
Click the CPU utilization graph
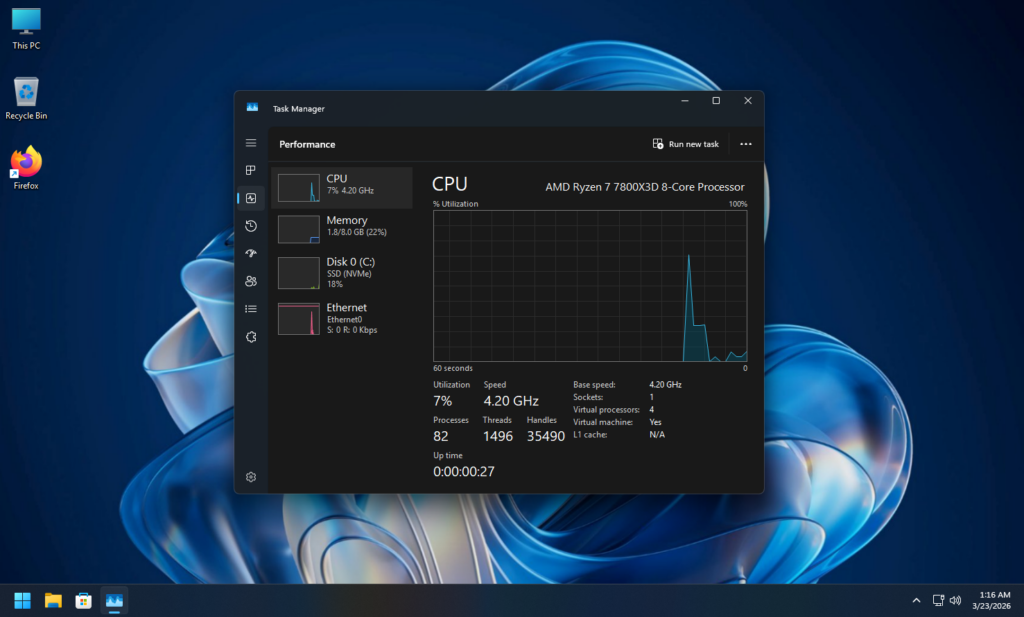click(x=590, y=285)
